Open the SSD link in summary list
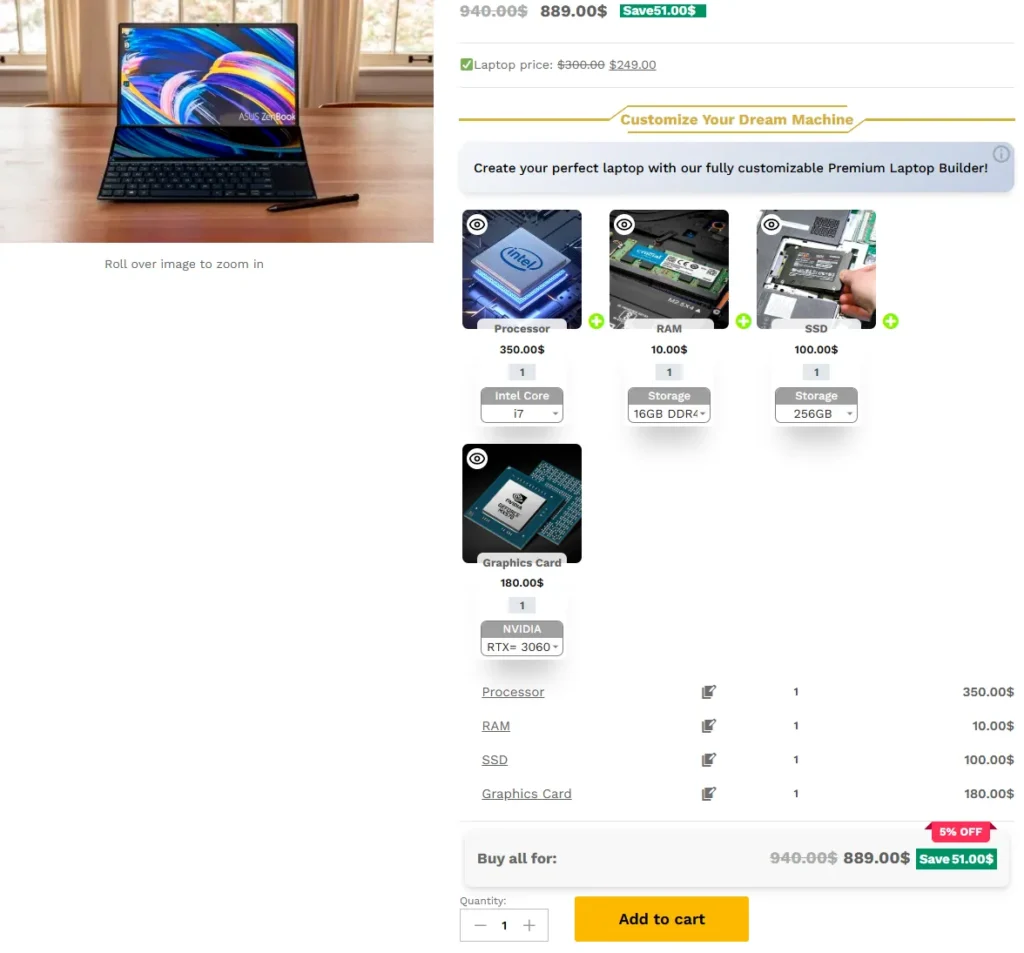 pos(494,760)
